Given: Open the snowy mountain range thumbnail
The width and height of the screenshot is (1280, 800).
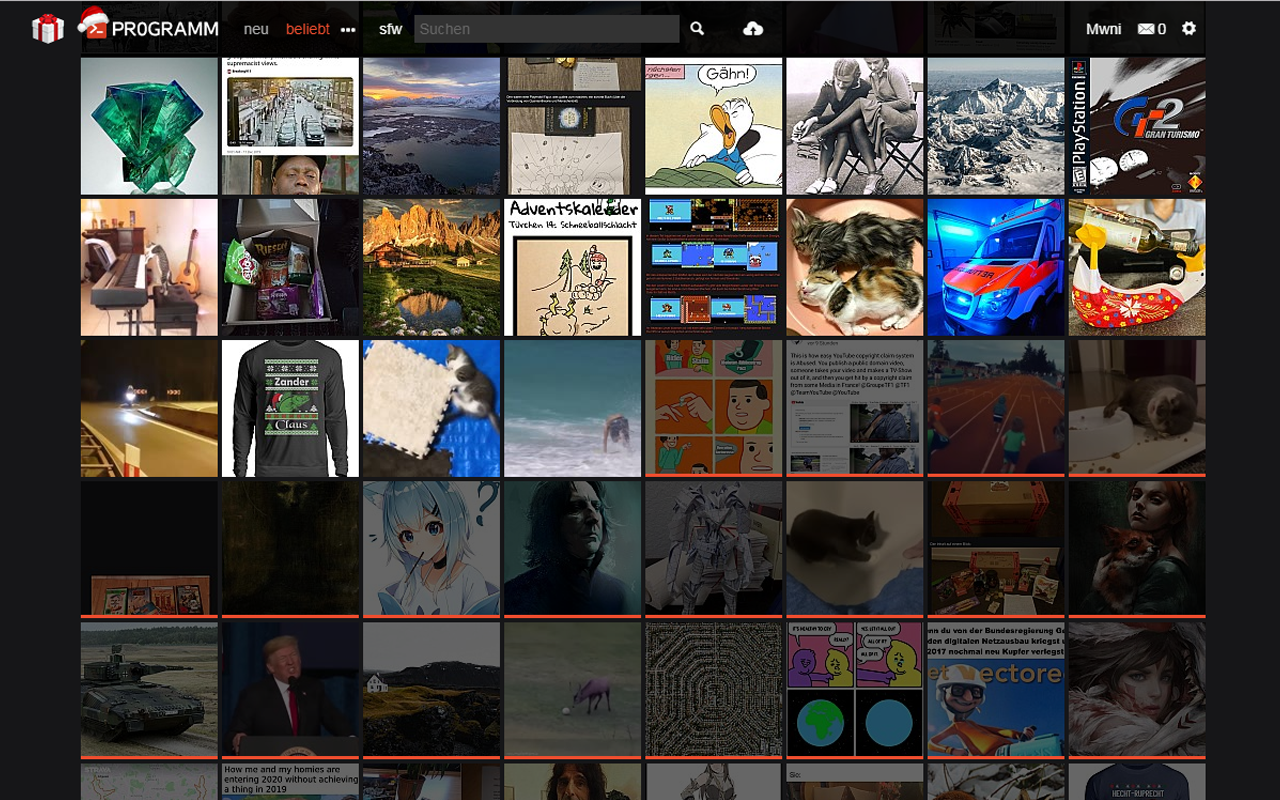Looking at the screenshot, I should click(996, 126).
